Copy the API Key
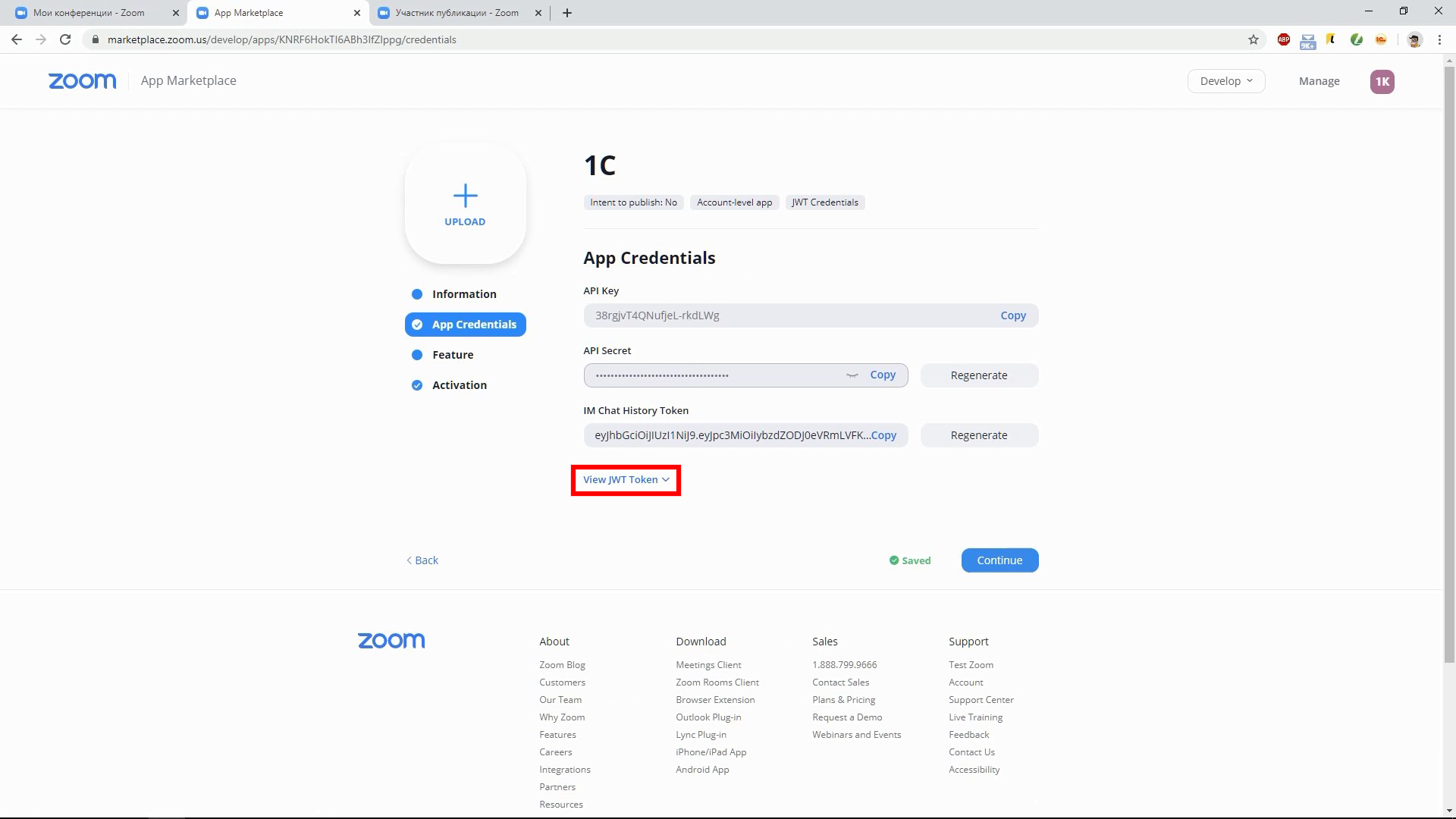This screenshot has width=1456, height=819. [x=1012, y=315]
